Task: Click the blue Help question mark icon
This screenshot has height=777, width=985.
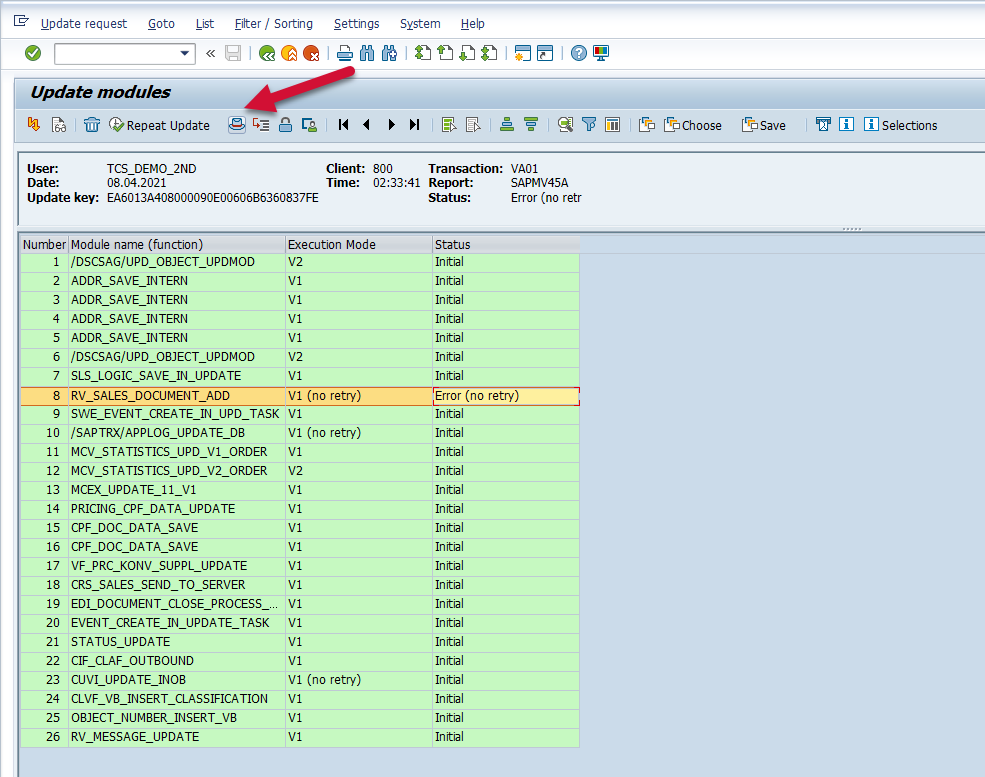Action: pyautogui.click(x=578, y=53)
